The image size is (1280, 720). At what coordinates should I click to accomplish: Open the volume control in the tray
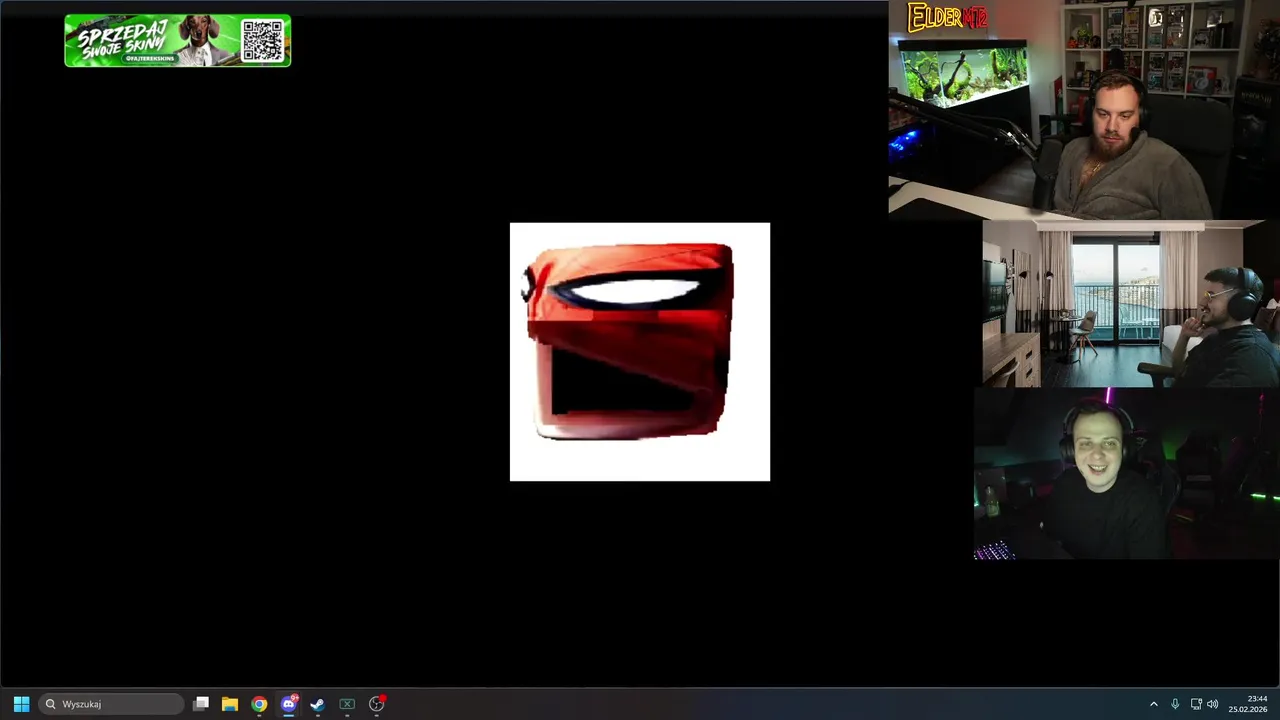pos(1213,704)
